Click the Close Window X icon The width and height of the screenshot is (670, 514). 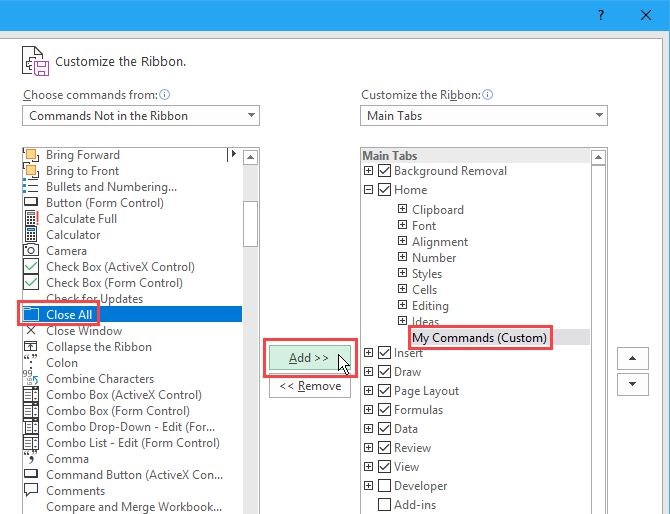point(29,331)
